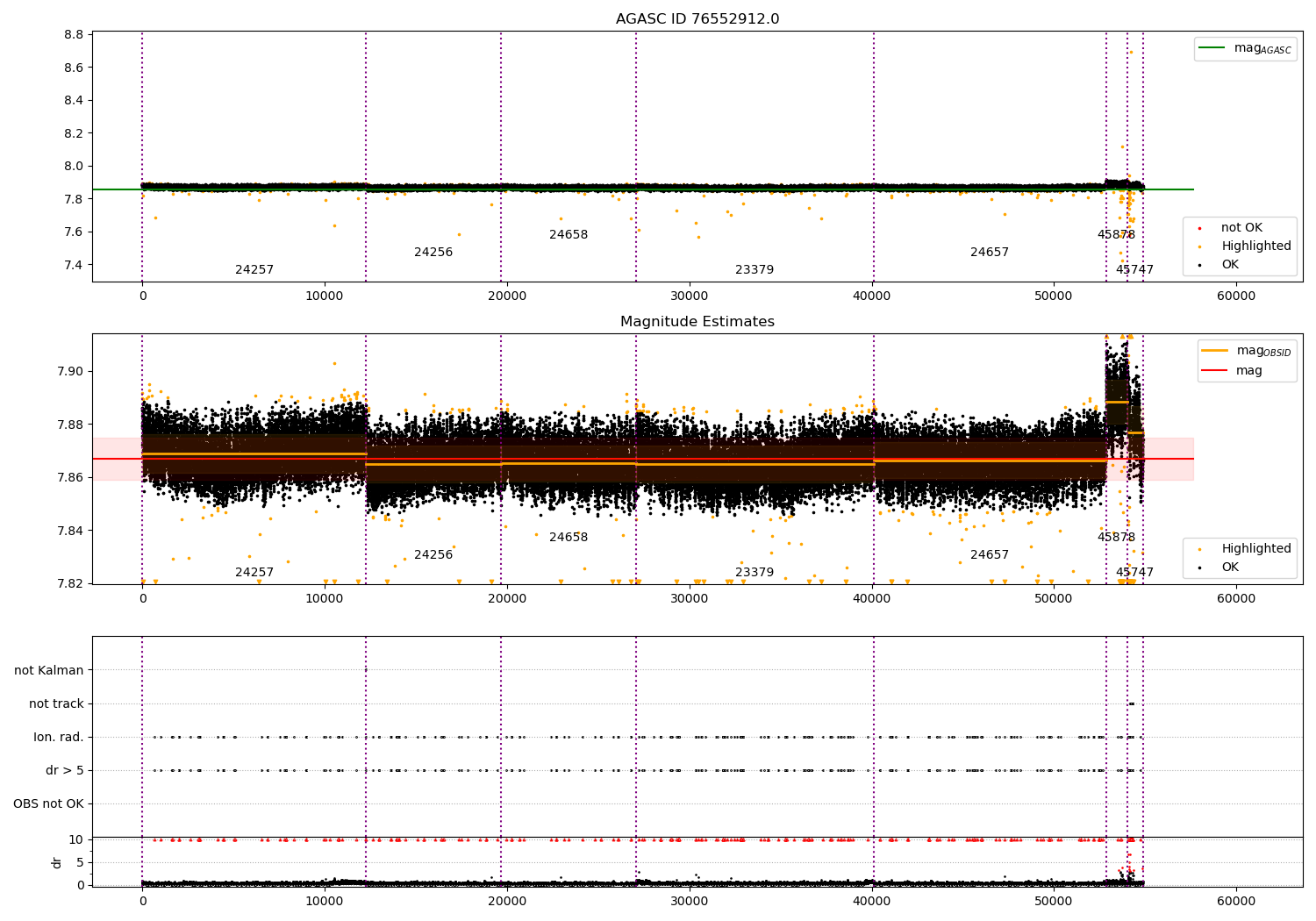This screenshot has height=921, width=1316.
Task: Click the 'not Kalman' axis label
Action: [49, 671]
